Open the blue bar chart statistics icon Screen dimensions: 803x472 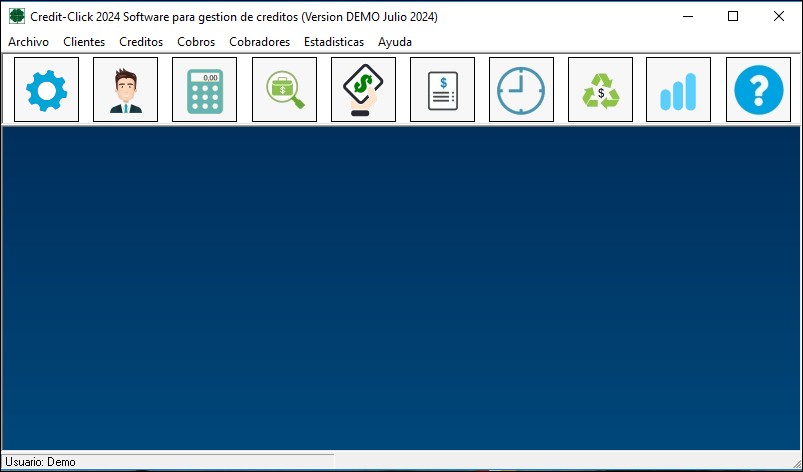678,90
